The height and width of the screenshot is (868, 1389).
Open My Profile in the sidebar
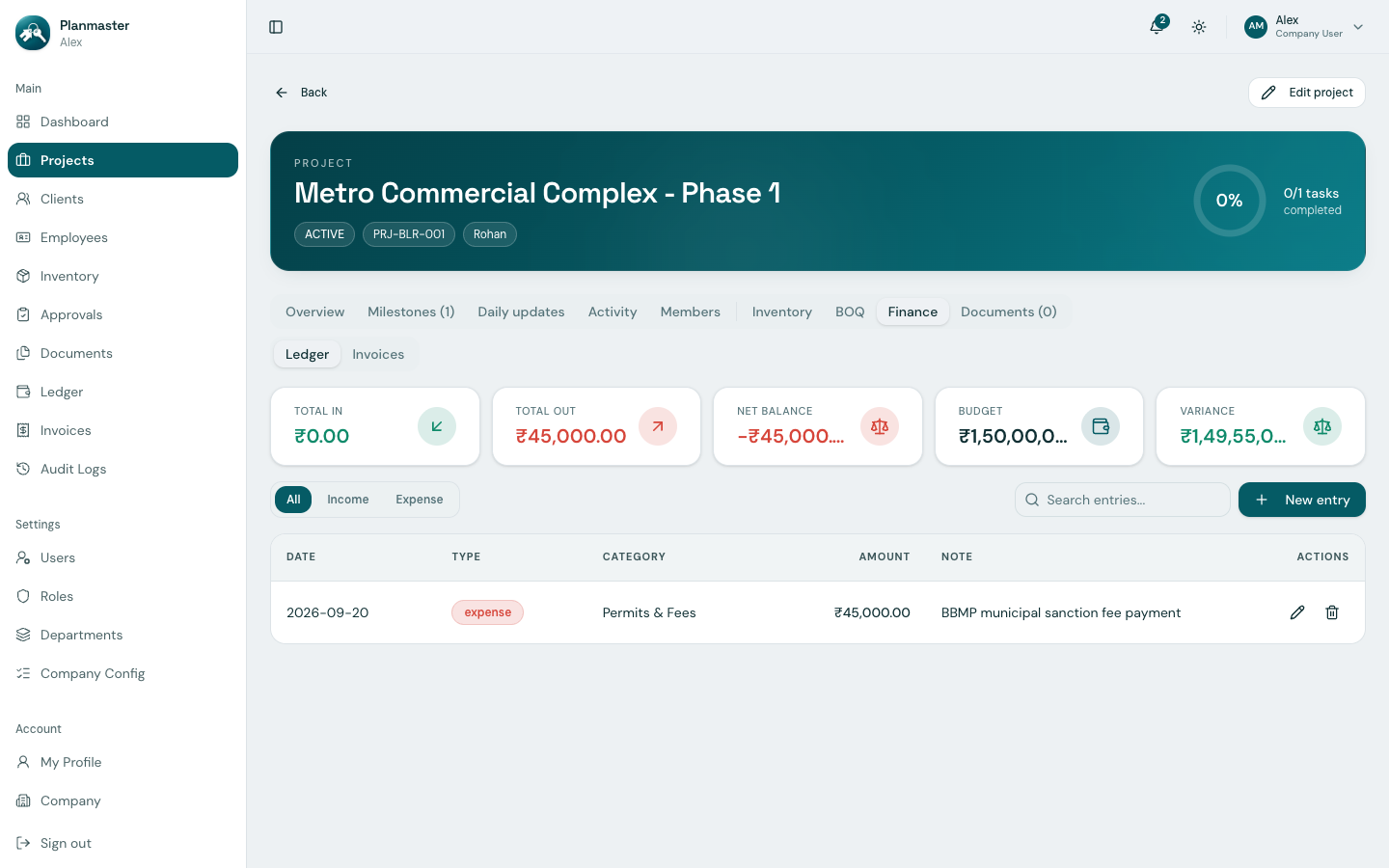[x=123, y=762]
